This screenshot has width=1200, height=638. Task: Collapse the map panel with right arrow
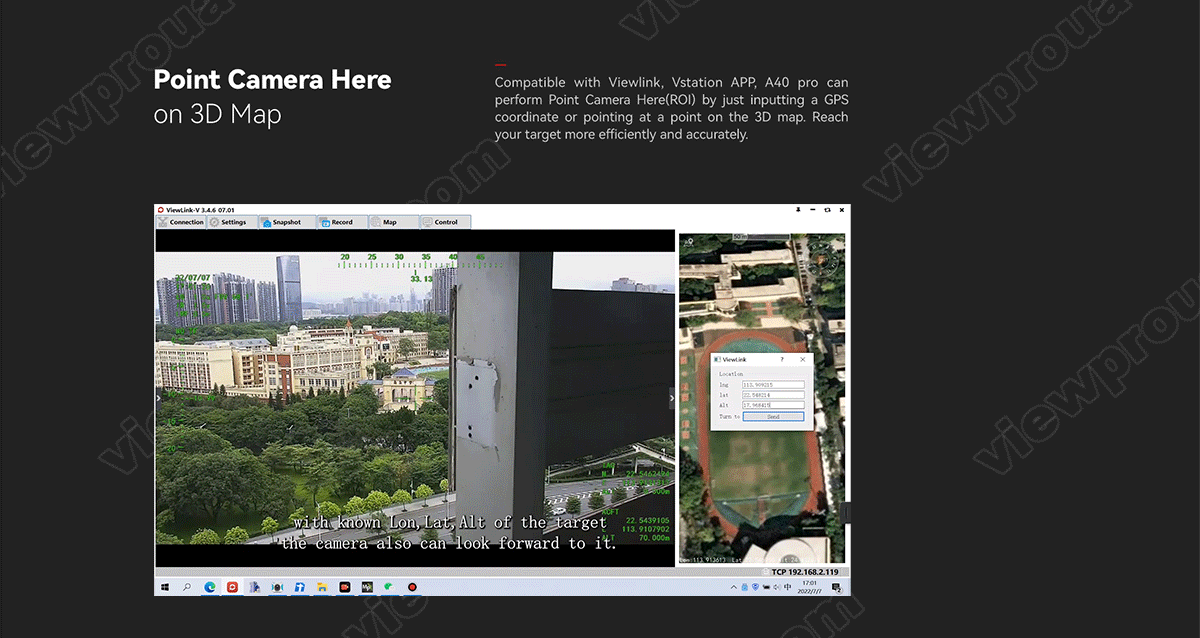click(x=672, y=398)
